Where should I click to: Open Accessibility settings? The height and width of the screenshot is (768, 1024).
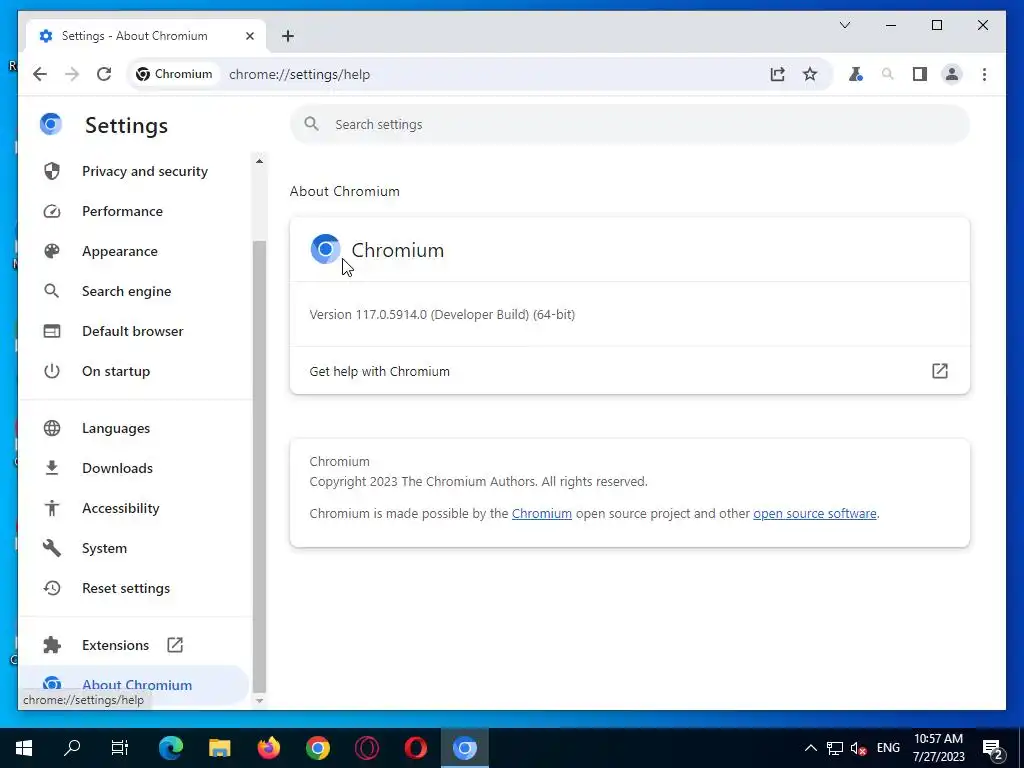[x=135, y=508]
